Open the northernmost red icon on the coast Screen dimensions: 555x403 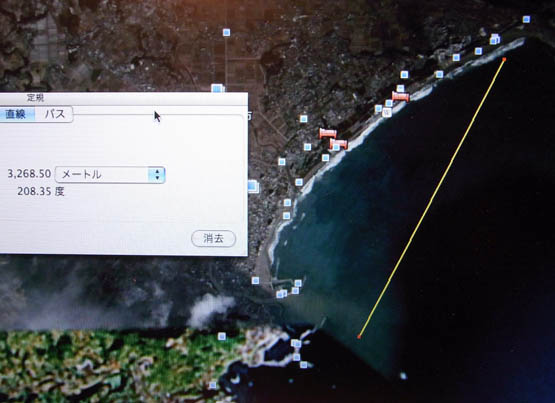click(401, 96)
